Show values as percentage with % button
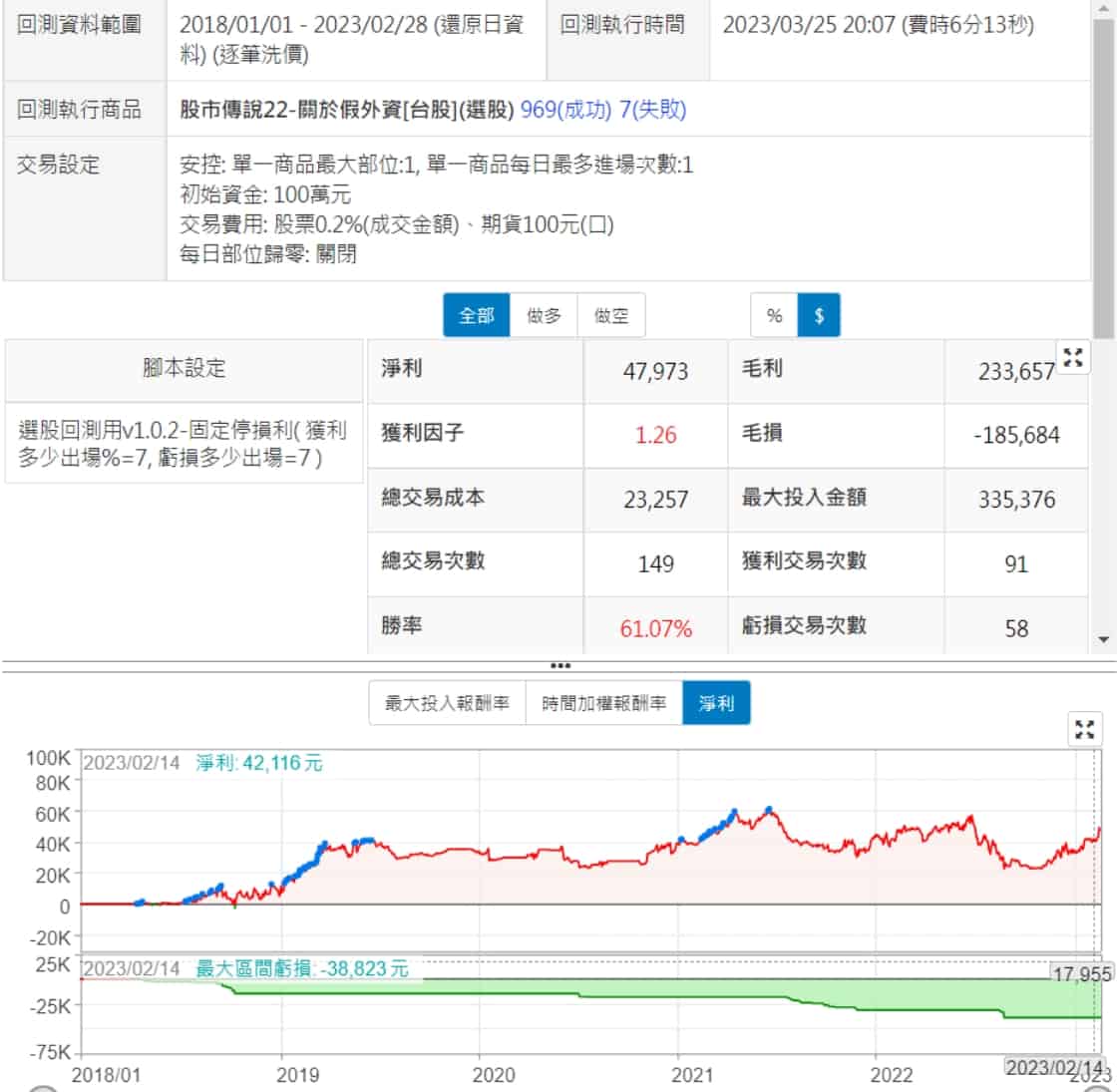This screenshot has width=1119, height=1092. [774, 315]
